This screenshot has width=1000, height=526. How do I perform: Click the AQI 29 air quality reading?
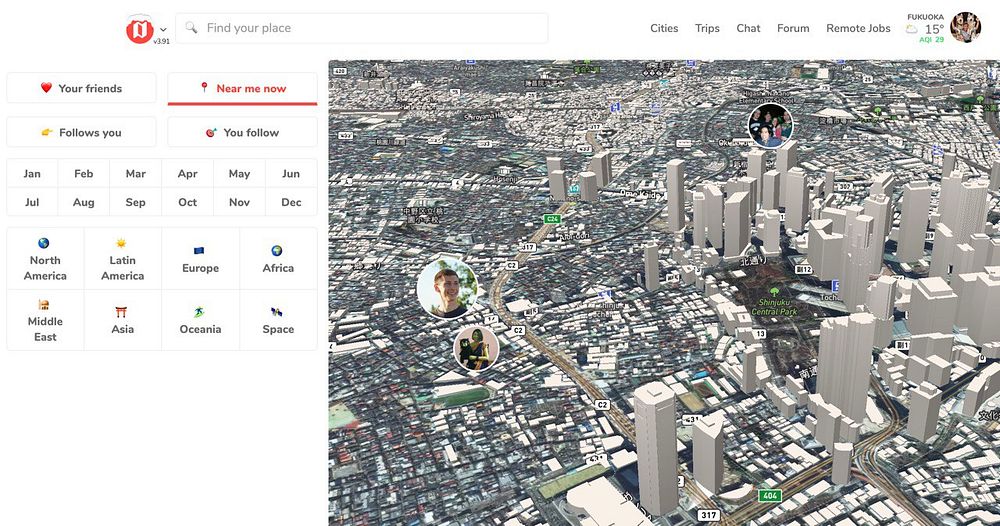[x=931, y=40]
